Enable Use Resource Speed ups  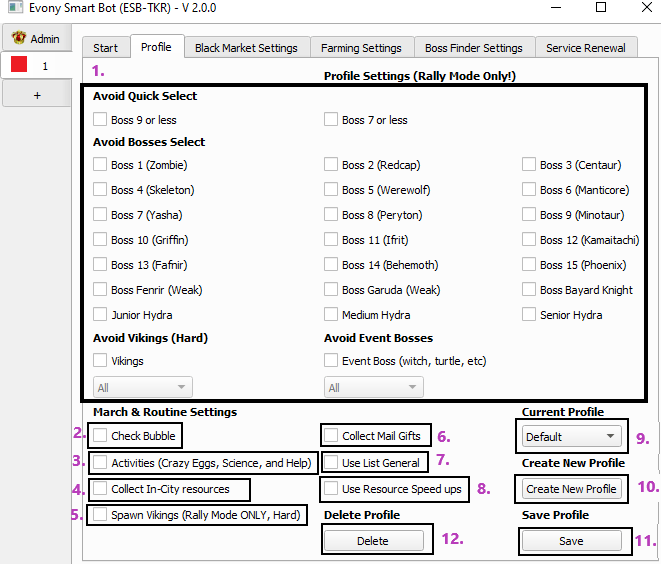[332, 489]
